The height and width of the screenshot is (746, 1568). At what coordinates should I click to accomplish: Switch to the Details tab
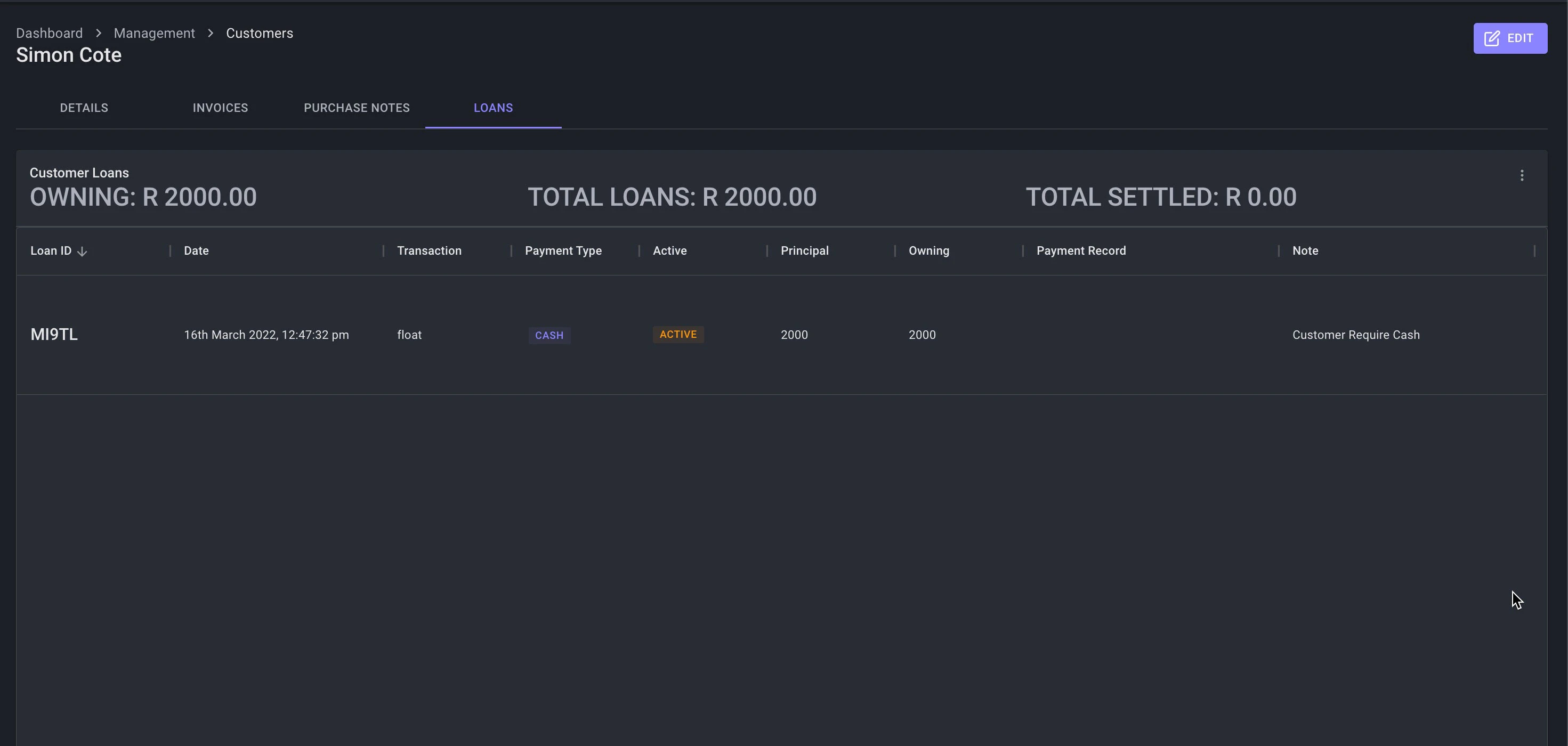[x=84, y=108]
